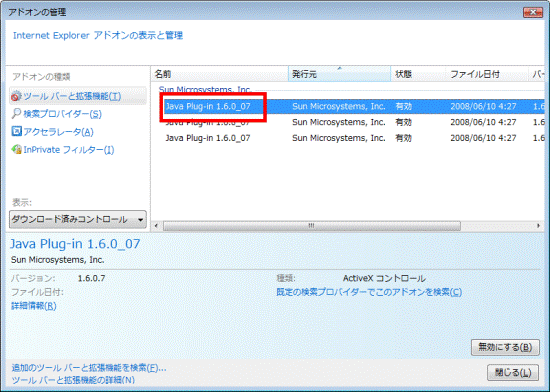Click version value 1.6.0.7 in details

pos(92,278)
